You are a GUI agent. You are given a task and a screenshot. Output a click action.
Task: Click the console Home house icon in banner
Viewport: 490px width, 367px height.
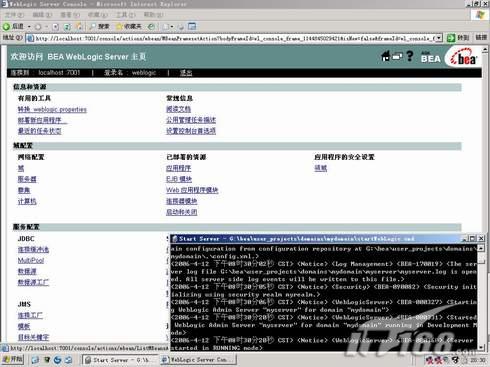coord(386,56)
